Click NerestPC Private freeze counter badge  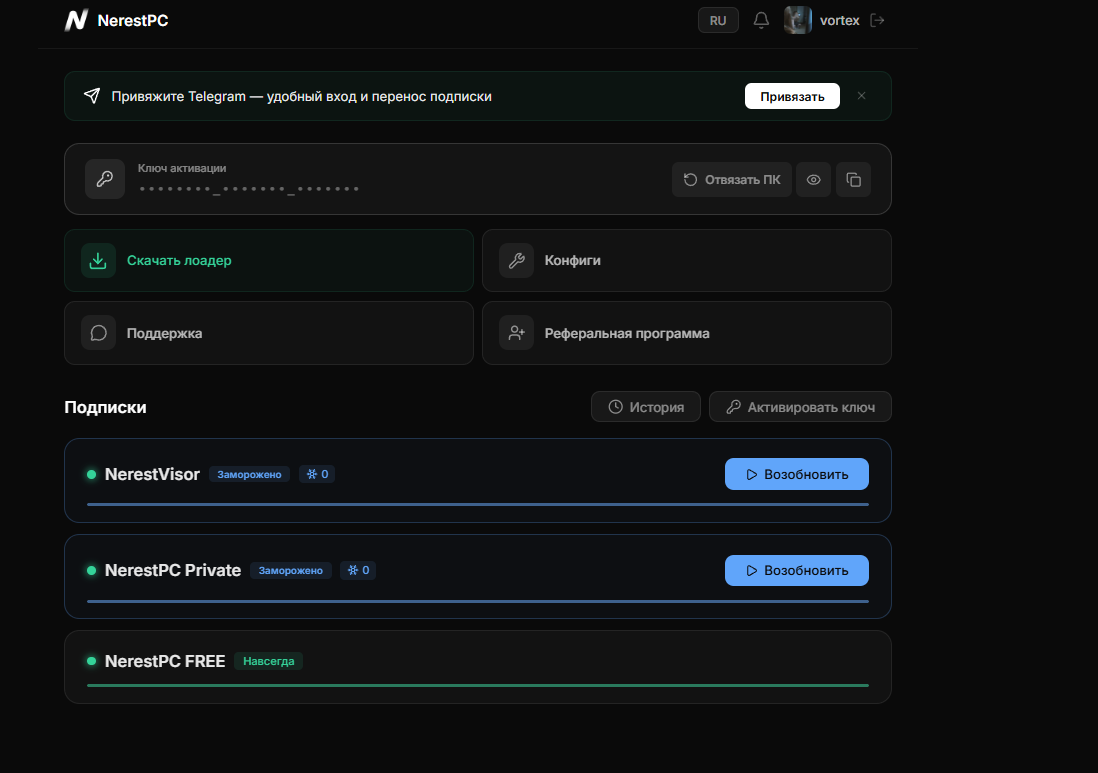(x=358, y=571)
